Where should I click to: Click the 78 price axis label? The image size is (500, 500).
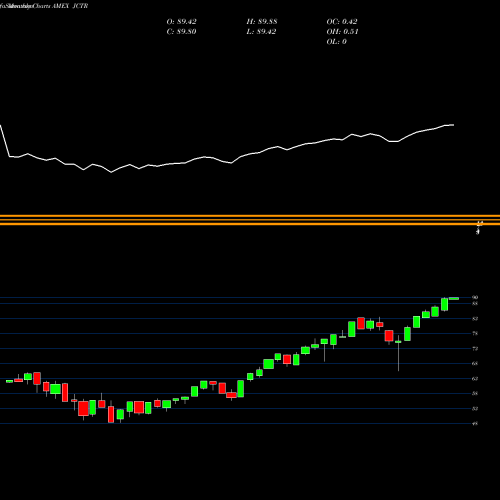coord(475,333)
